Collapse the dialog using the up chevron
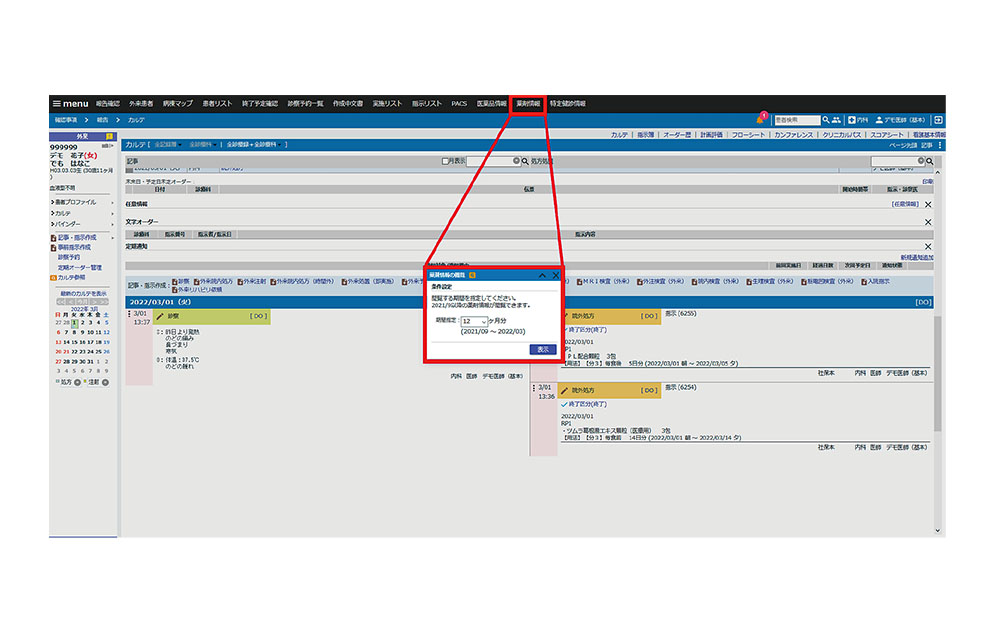The image size is (994, 632). [542, 274]
